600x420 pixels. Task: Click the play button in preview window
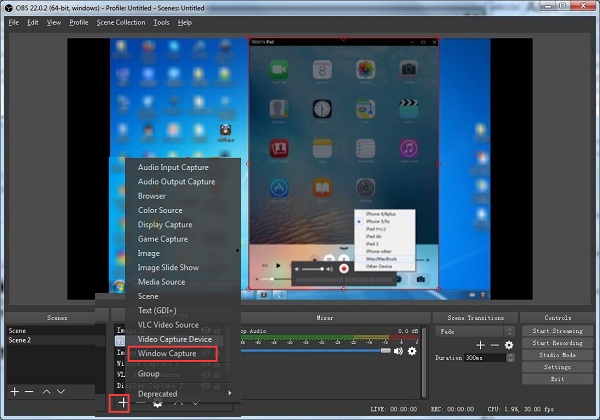point(278,265)
